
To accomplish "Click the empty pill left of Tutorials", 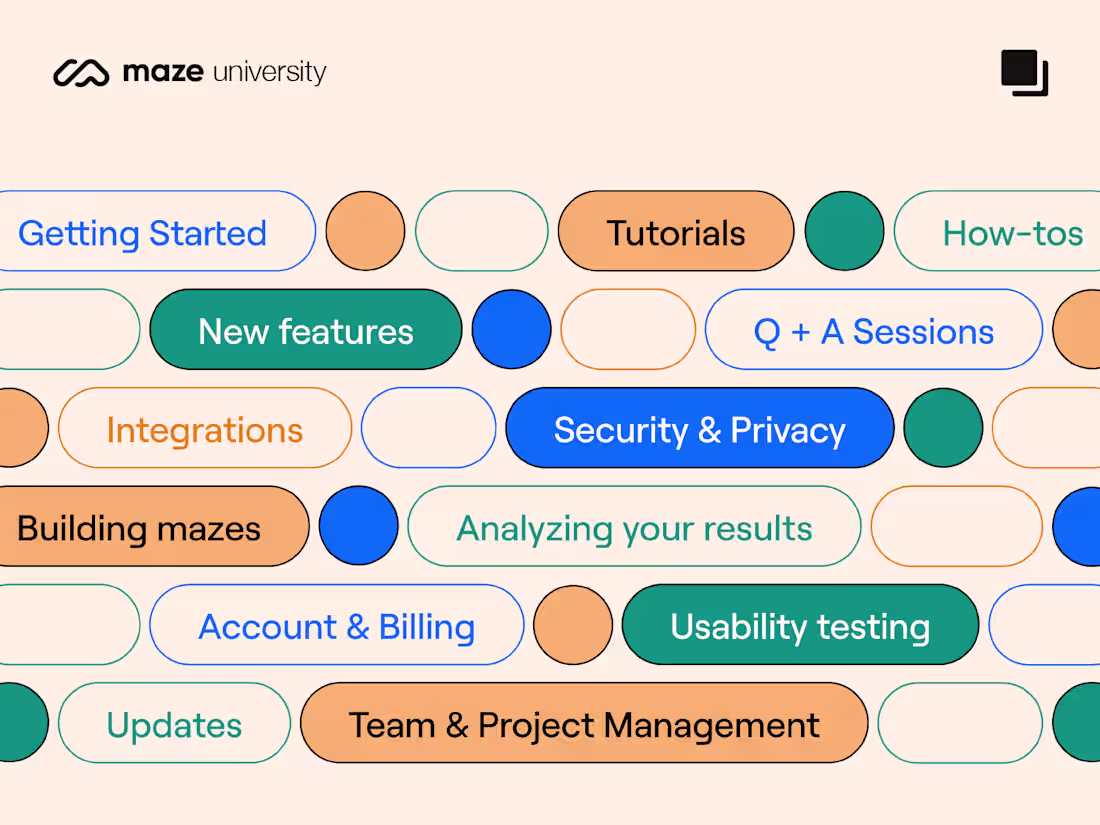I will [x=482, y=232].
